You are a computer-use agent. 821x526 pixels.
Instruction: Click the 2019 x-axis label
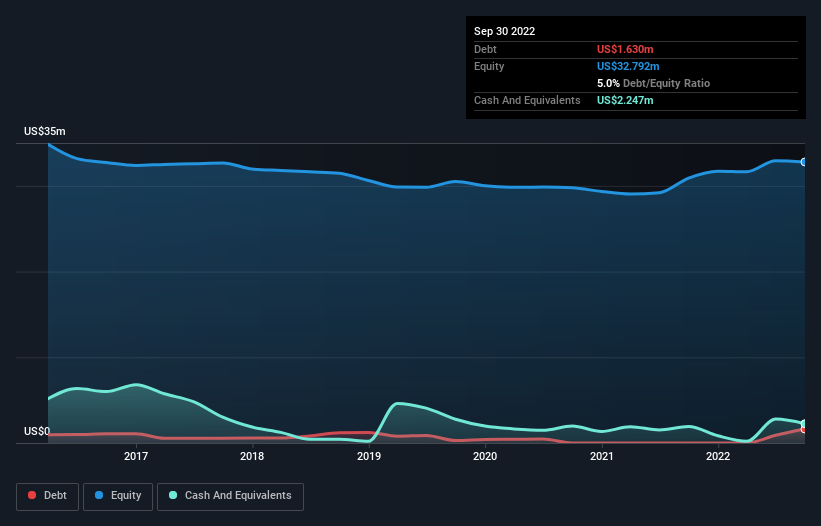(369, 456)
